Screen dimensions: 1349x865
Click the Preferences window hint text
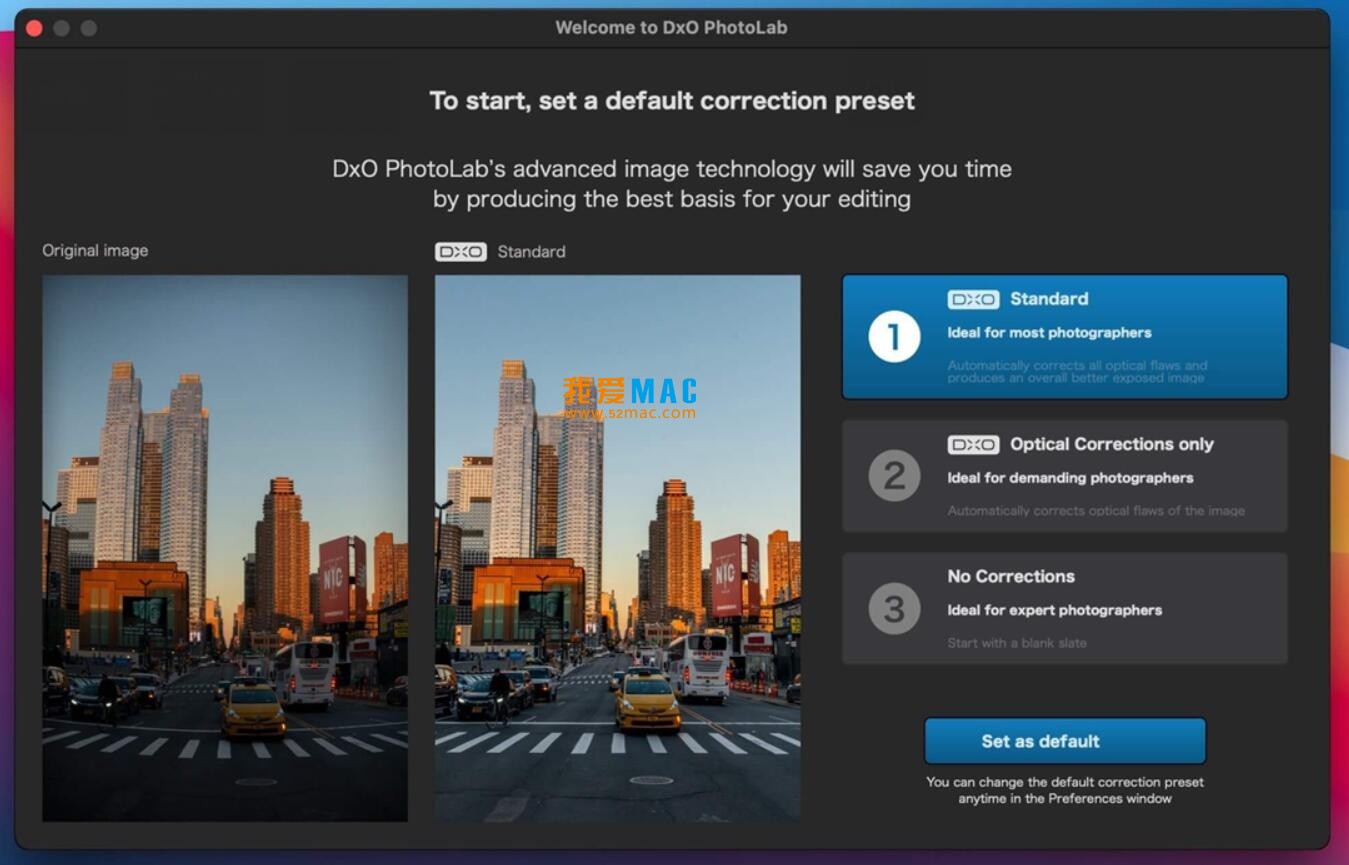(1064, 790)
